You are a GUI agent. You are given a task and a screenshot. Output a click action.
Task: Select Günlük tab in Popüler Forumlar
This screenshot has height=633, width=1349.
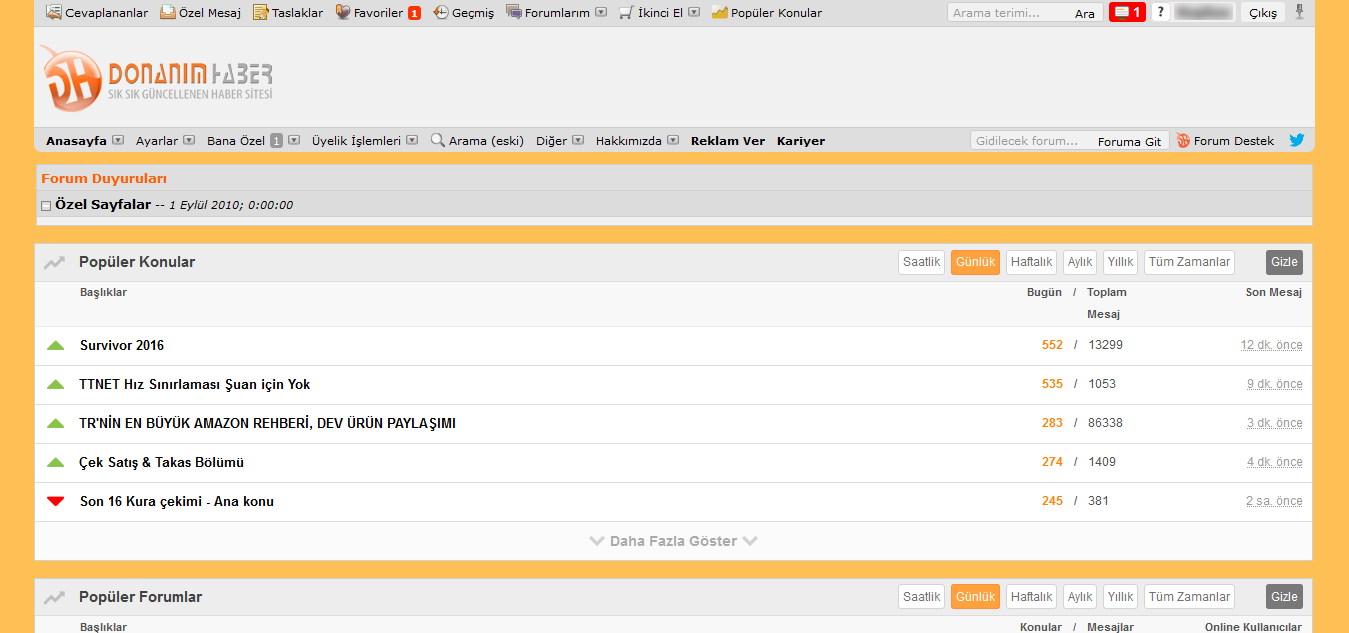[x=975, y=596]
